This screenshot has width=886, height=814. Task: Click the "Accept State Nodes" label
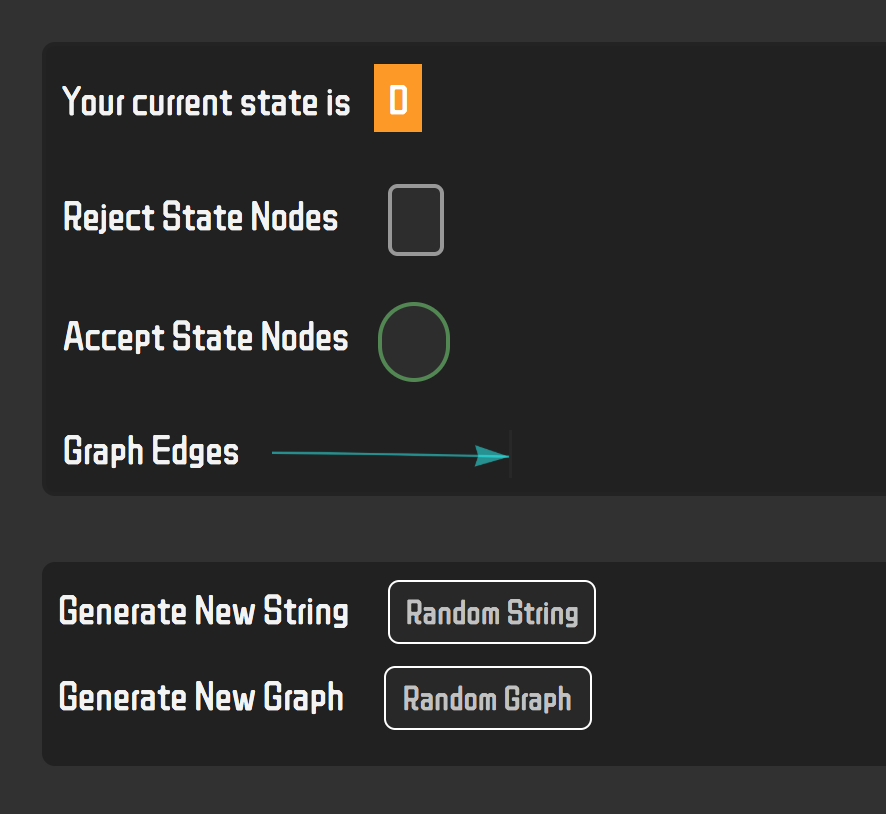point(206,337)
